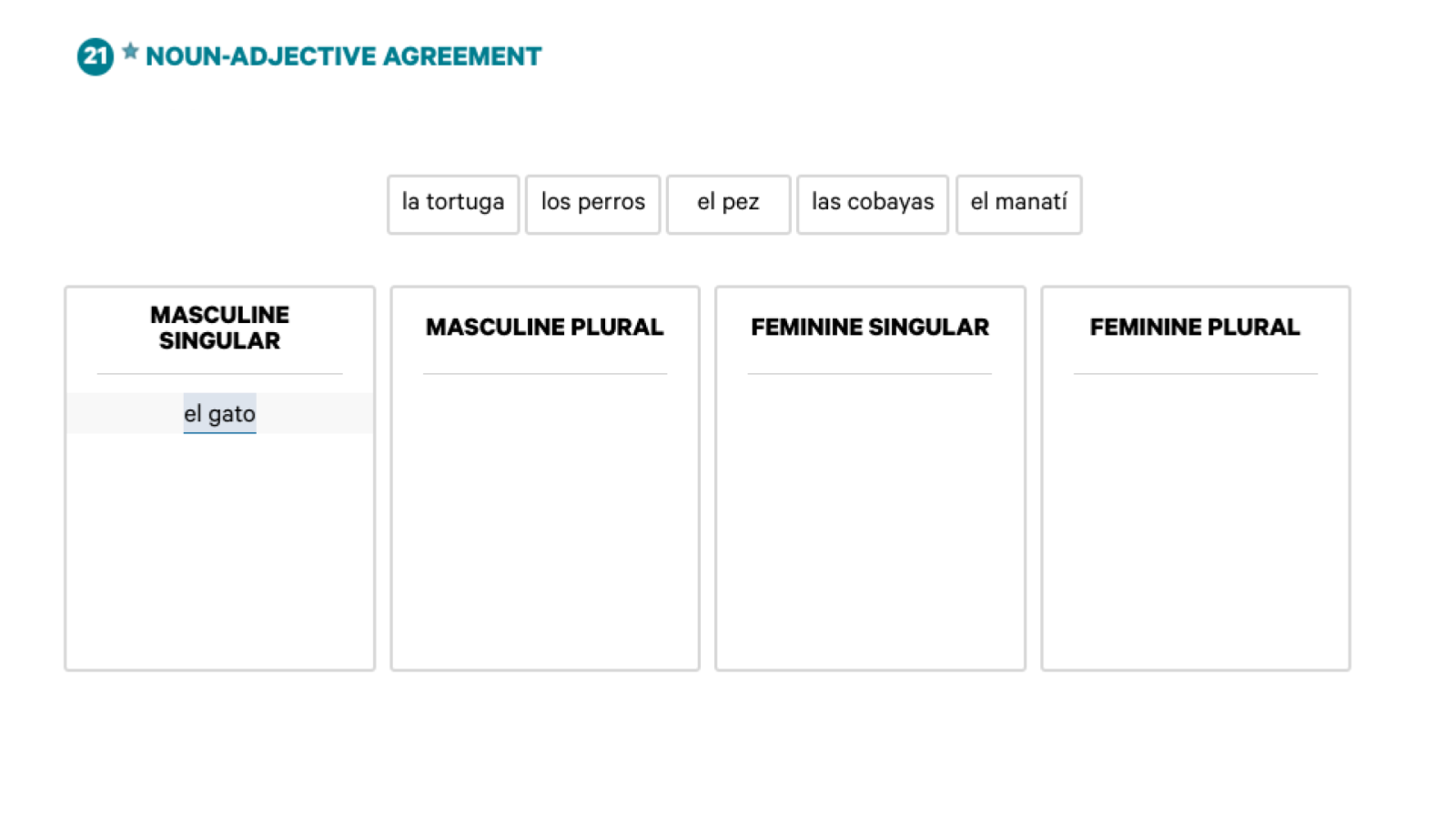Click the Feminine Singular column header

click(869, 328)
